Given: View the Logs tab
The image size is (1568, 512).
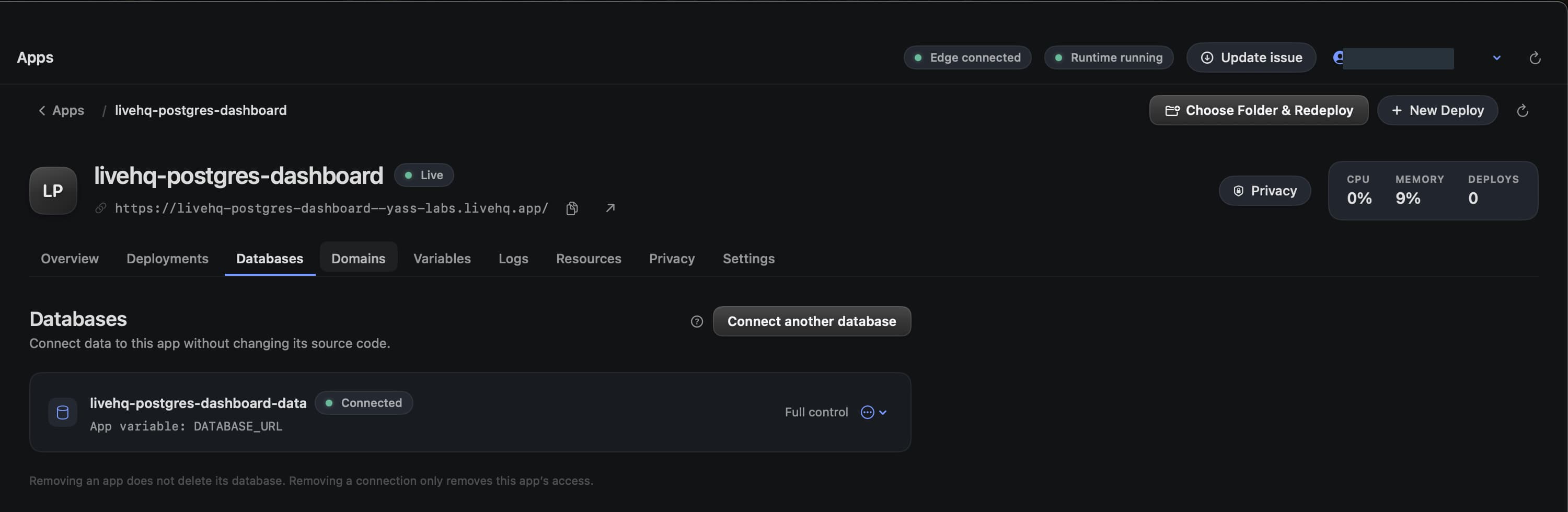Looking at the screenshot, I should coord(513,259).
